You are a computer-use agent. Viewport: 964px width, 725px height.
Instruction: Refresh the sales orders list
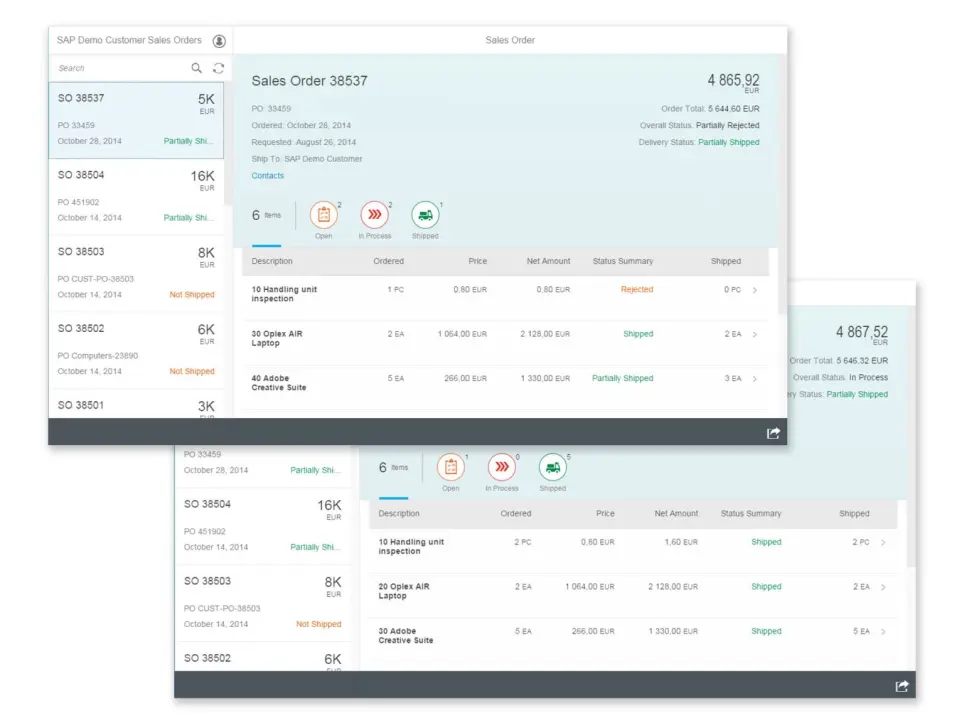click(x=218, y=68)
